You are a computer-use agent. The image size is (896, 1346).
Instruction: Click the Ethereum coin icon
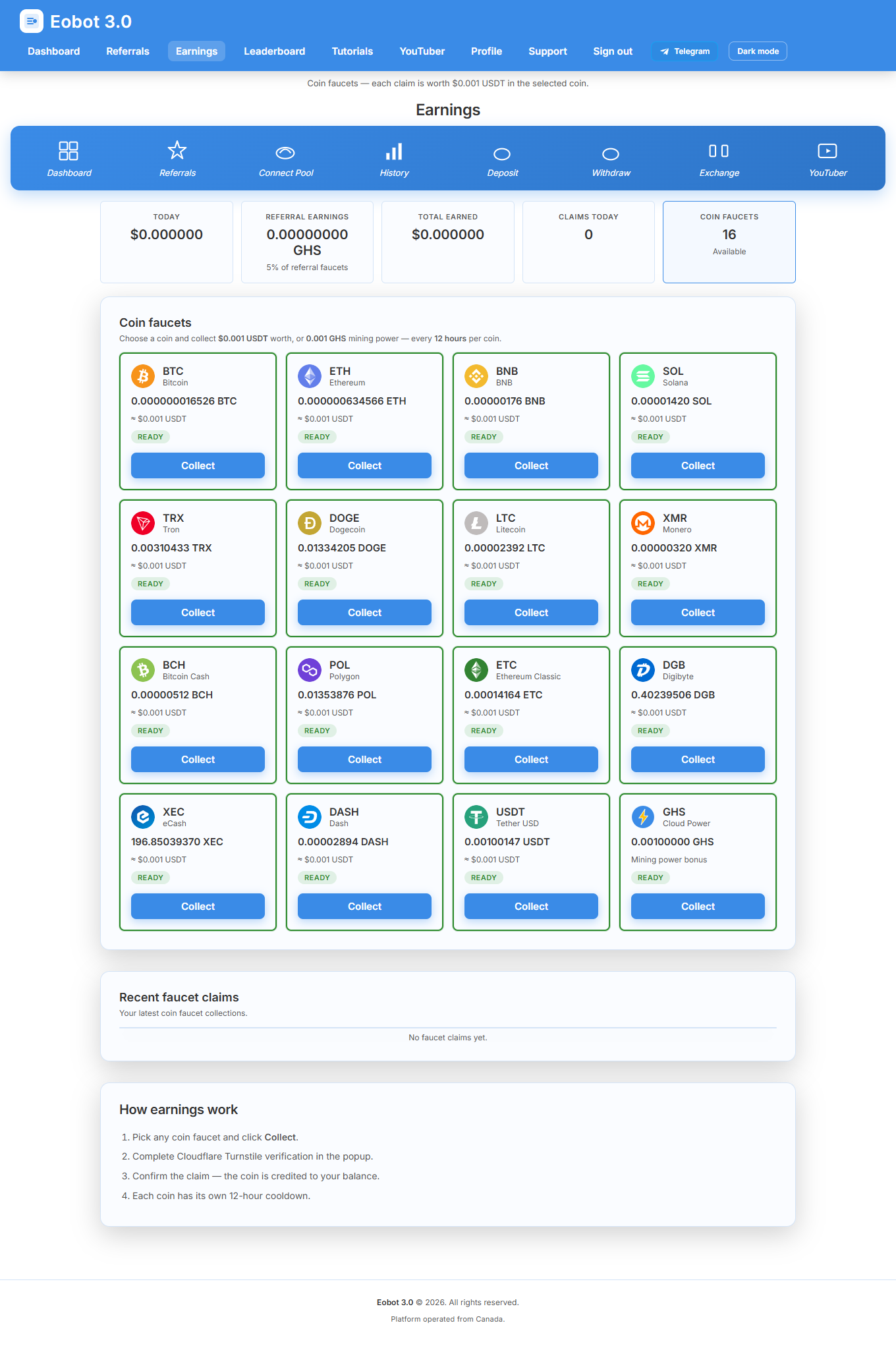pyautogui.click(x=310, y=376)
